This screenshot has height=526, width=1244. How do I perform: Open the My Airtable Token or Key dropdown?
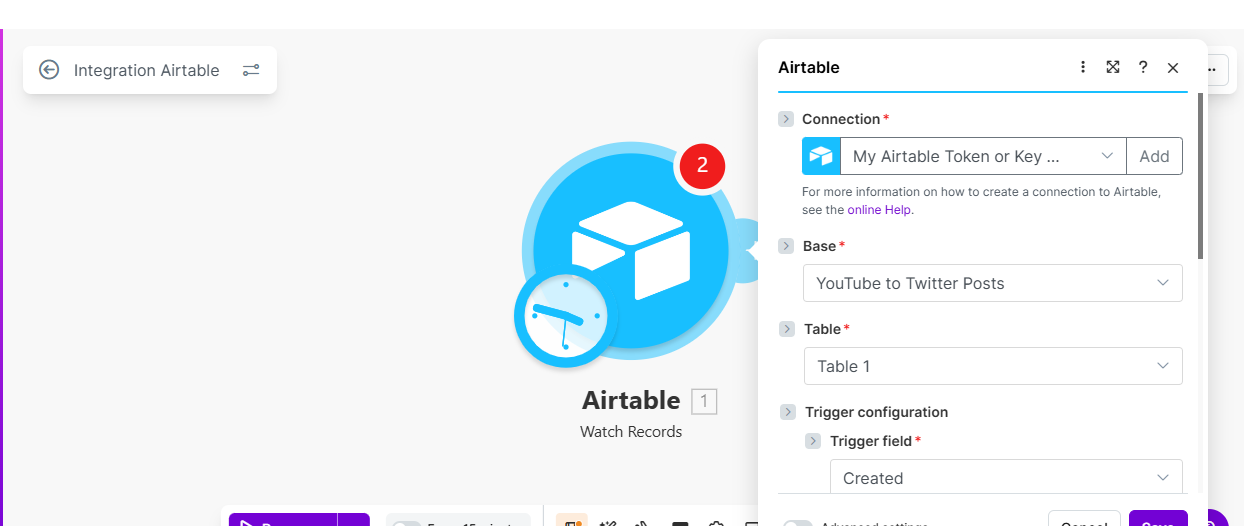(983, 156)
